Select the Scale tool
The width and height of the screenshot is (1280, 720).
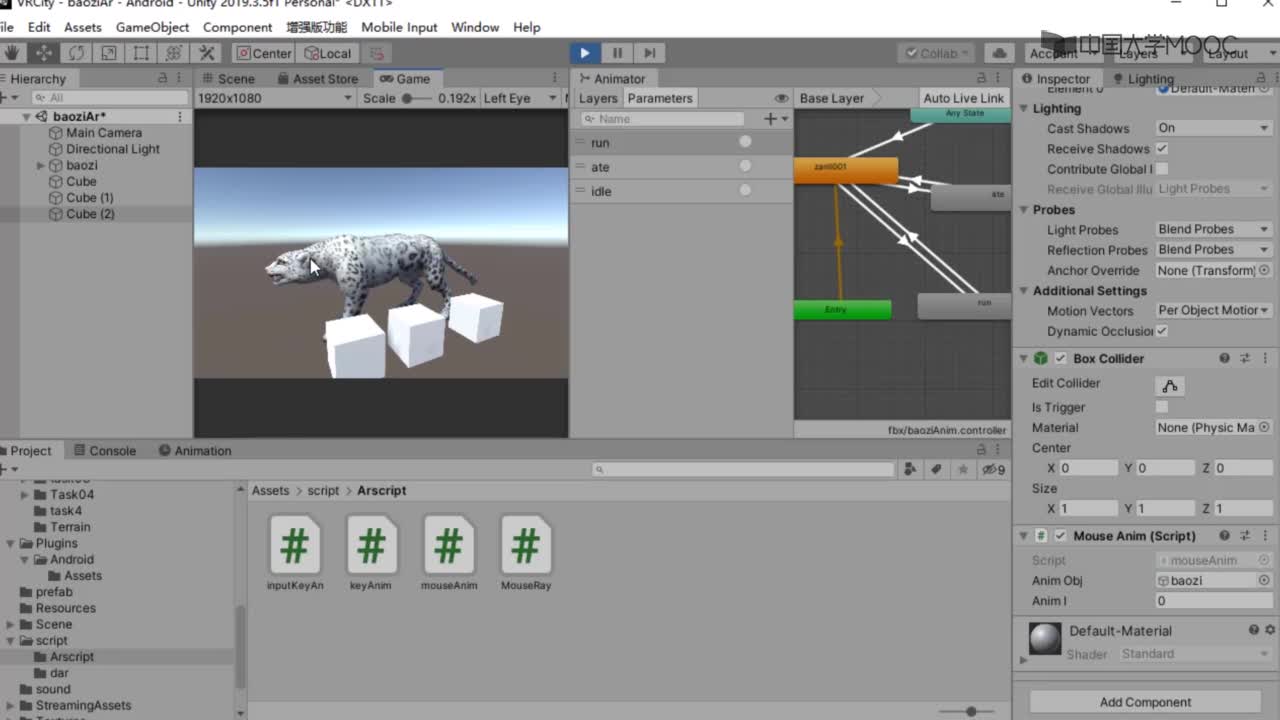click(108, 53)
